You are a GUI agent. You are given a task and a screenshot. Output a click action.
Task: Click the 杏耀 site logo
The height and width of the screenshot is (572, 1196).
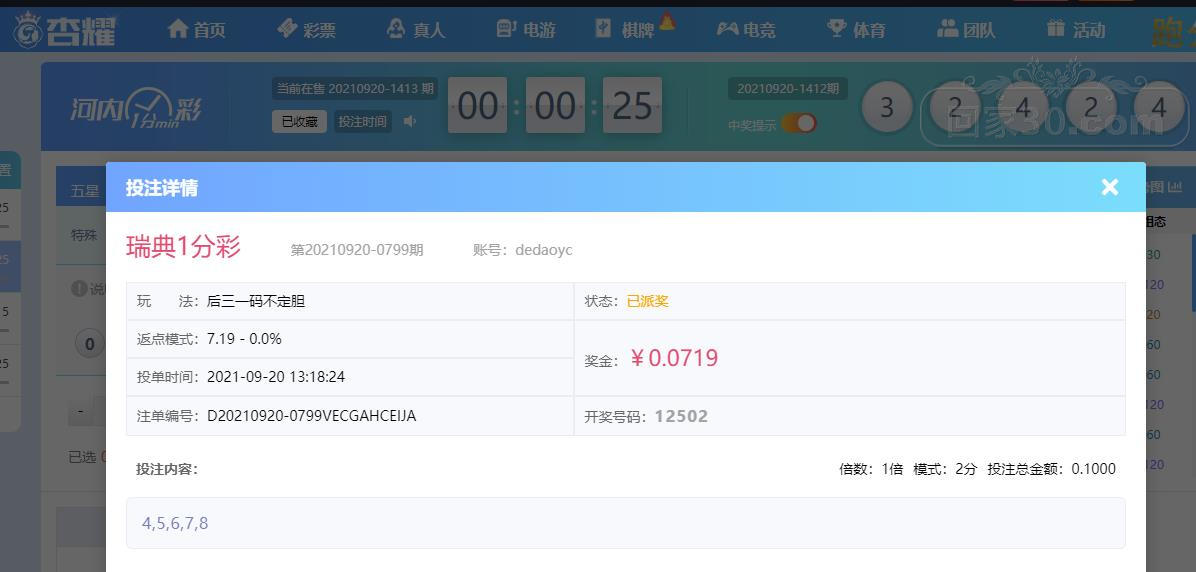(x=65, y=30)
